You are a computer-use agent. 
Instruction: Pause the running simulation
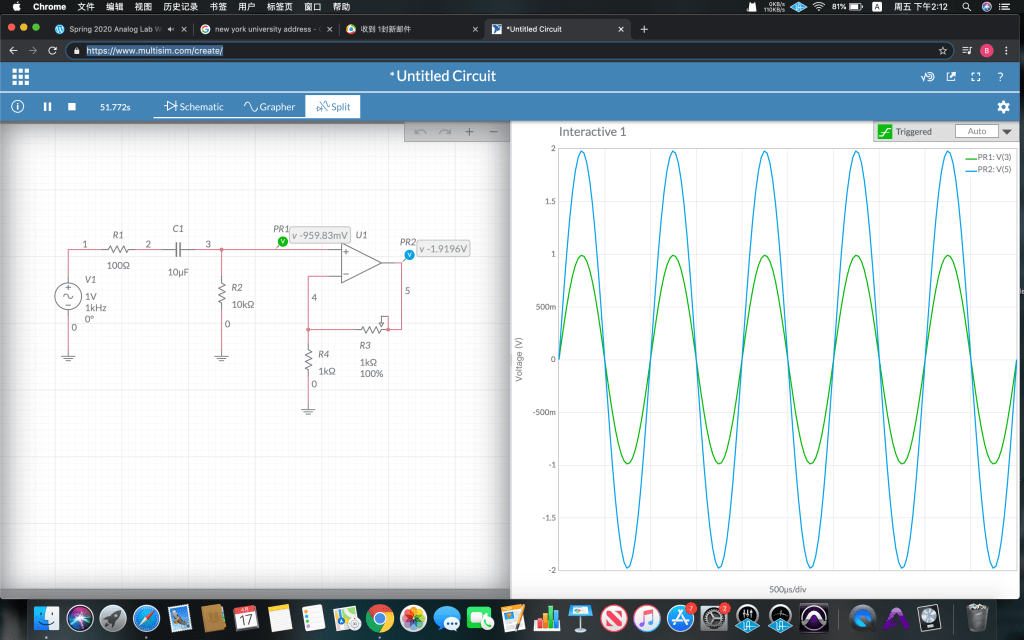(47, 107)
